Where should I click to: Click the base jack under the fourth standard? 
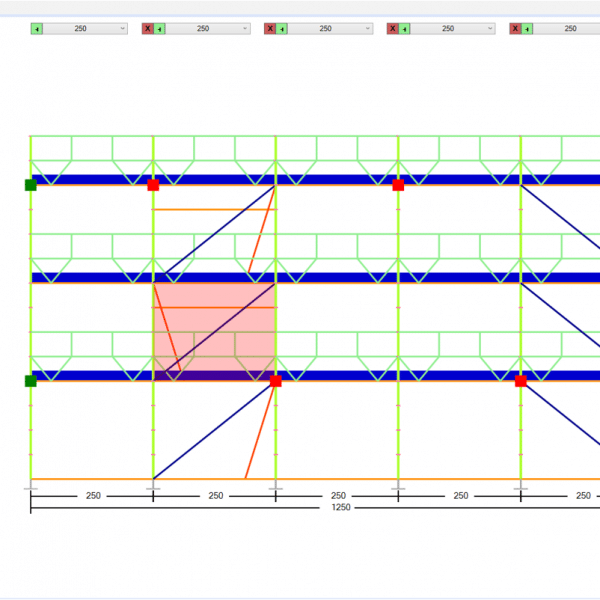point(398,486)
